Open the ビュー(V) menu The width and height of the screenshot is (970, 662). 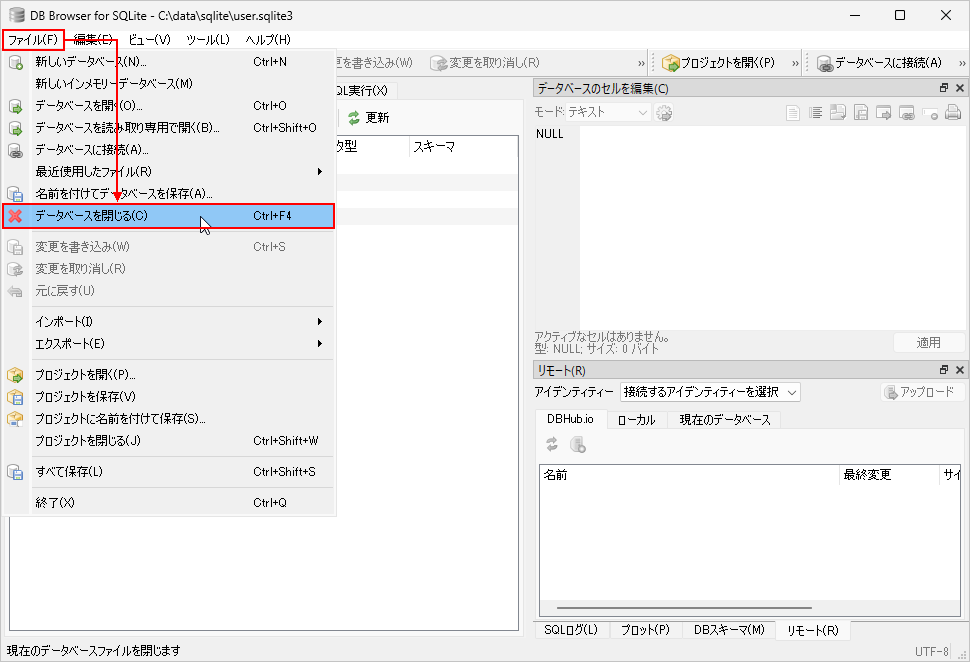[x=150, y=40]
